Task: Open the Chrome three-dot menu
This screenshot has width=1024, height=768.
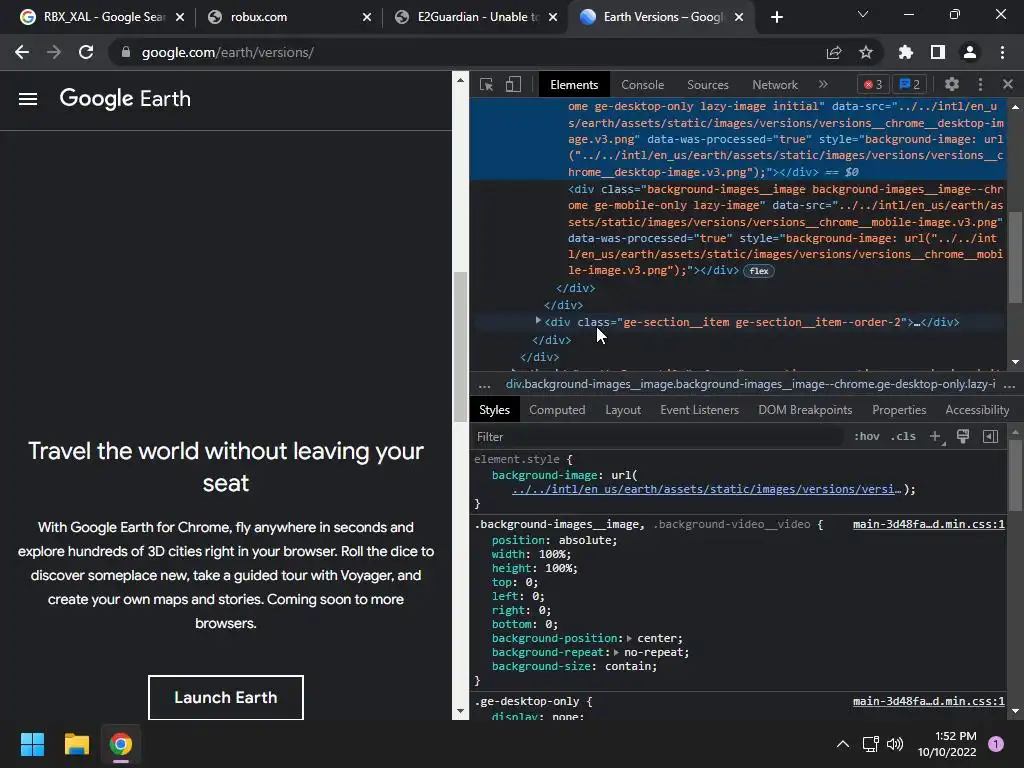Action: tap(1002, 52)
